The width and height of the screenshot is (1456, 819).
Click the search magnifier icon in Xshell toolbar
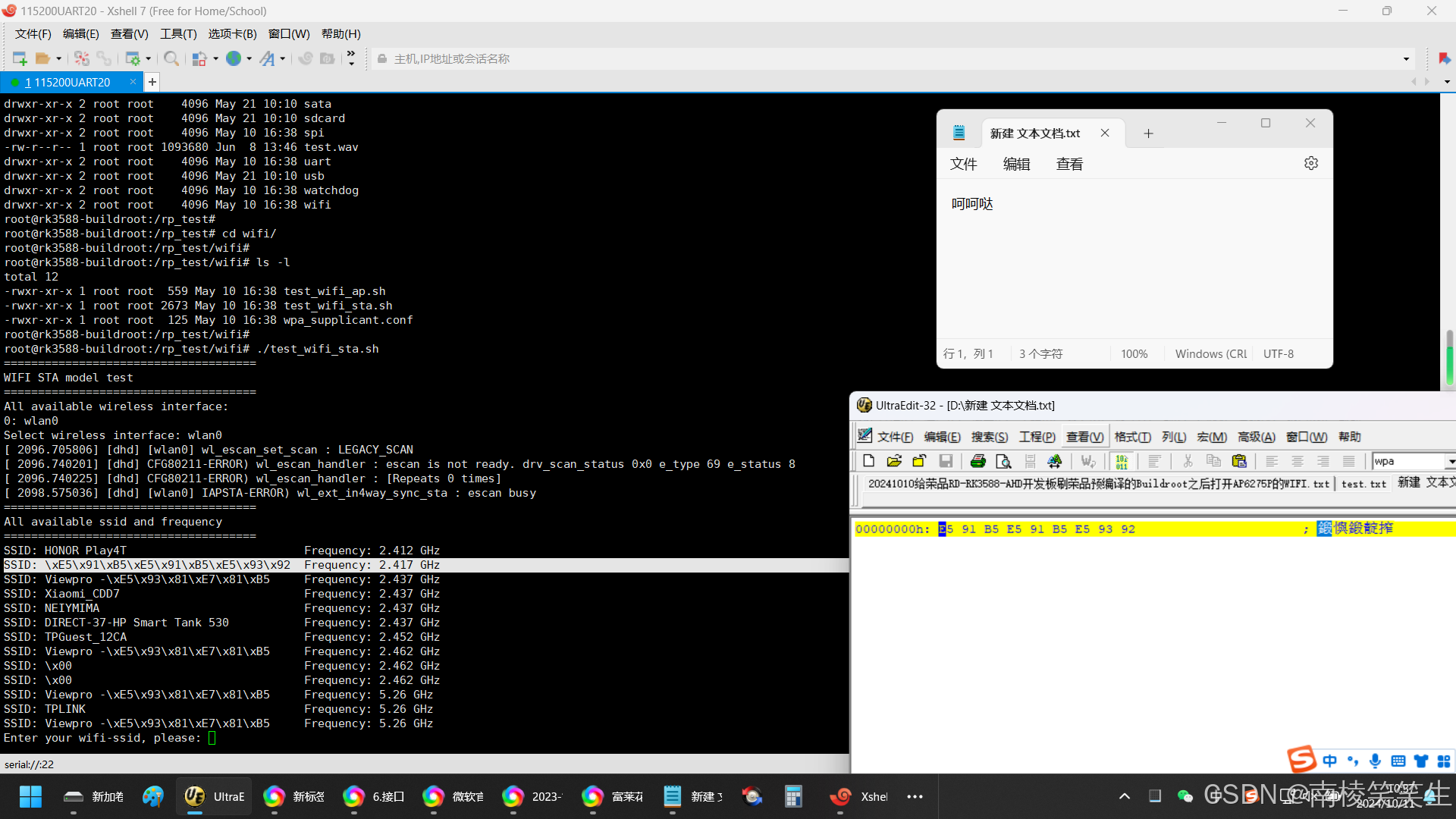click(171, 58)
